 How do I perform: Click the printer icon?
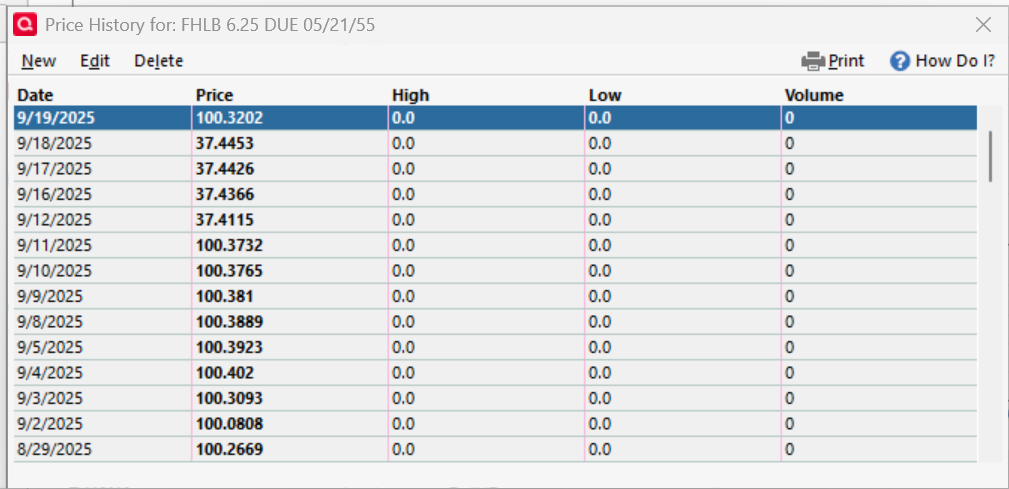pos(813,61)
